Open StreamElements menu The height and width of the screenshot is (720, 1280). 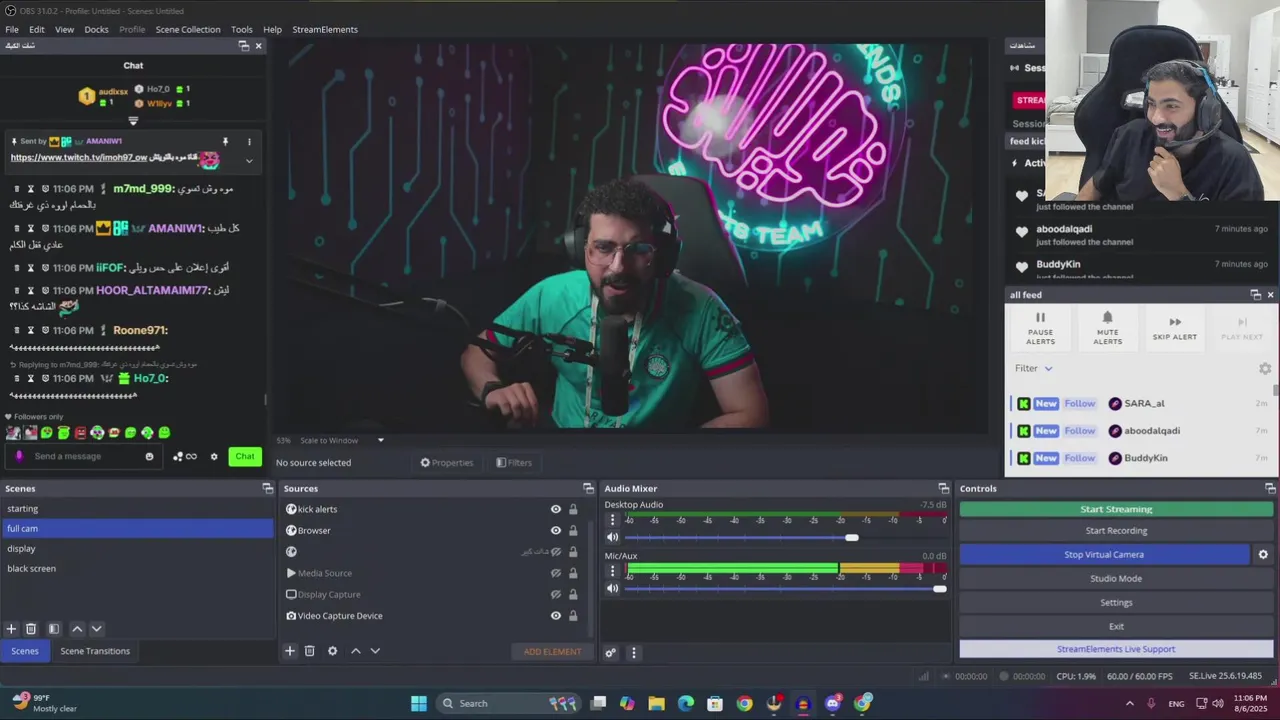click(x=325, y=30)
